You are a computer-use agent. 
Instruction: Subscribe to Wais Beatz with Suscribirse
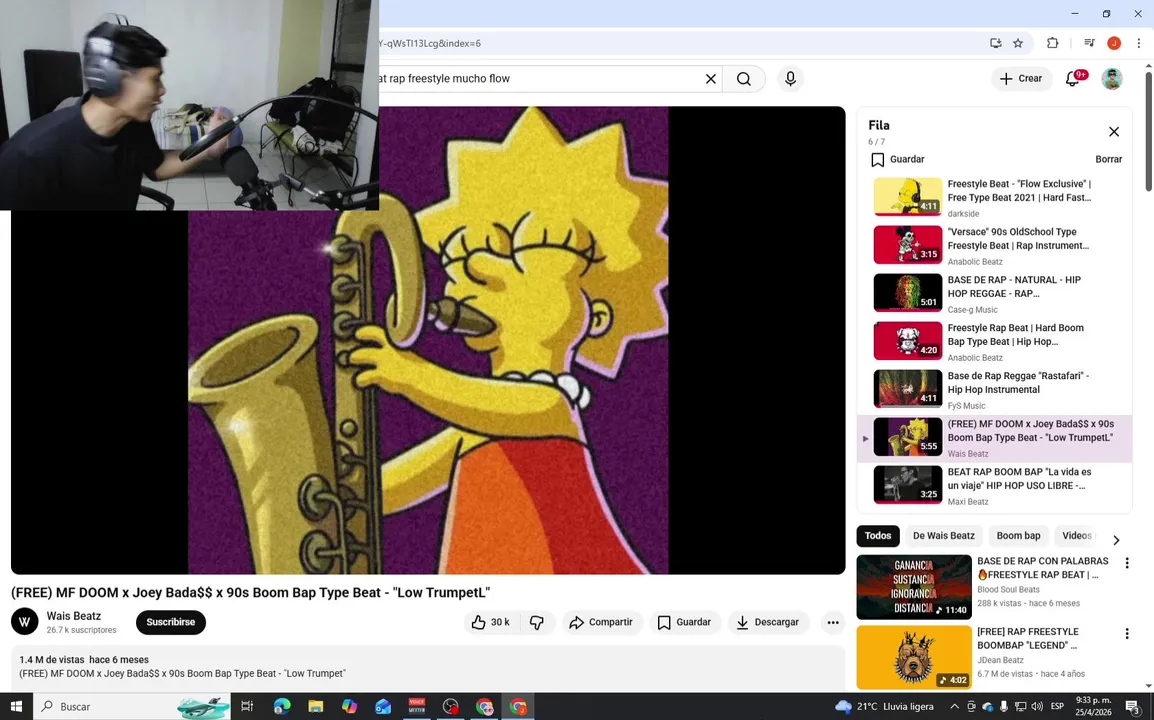[x=171, y=622]
